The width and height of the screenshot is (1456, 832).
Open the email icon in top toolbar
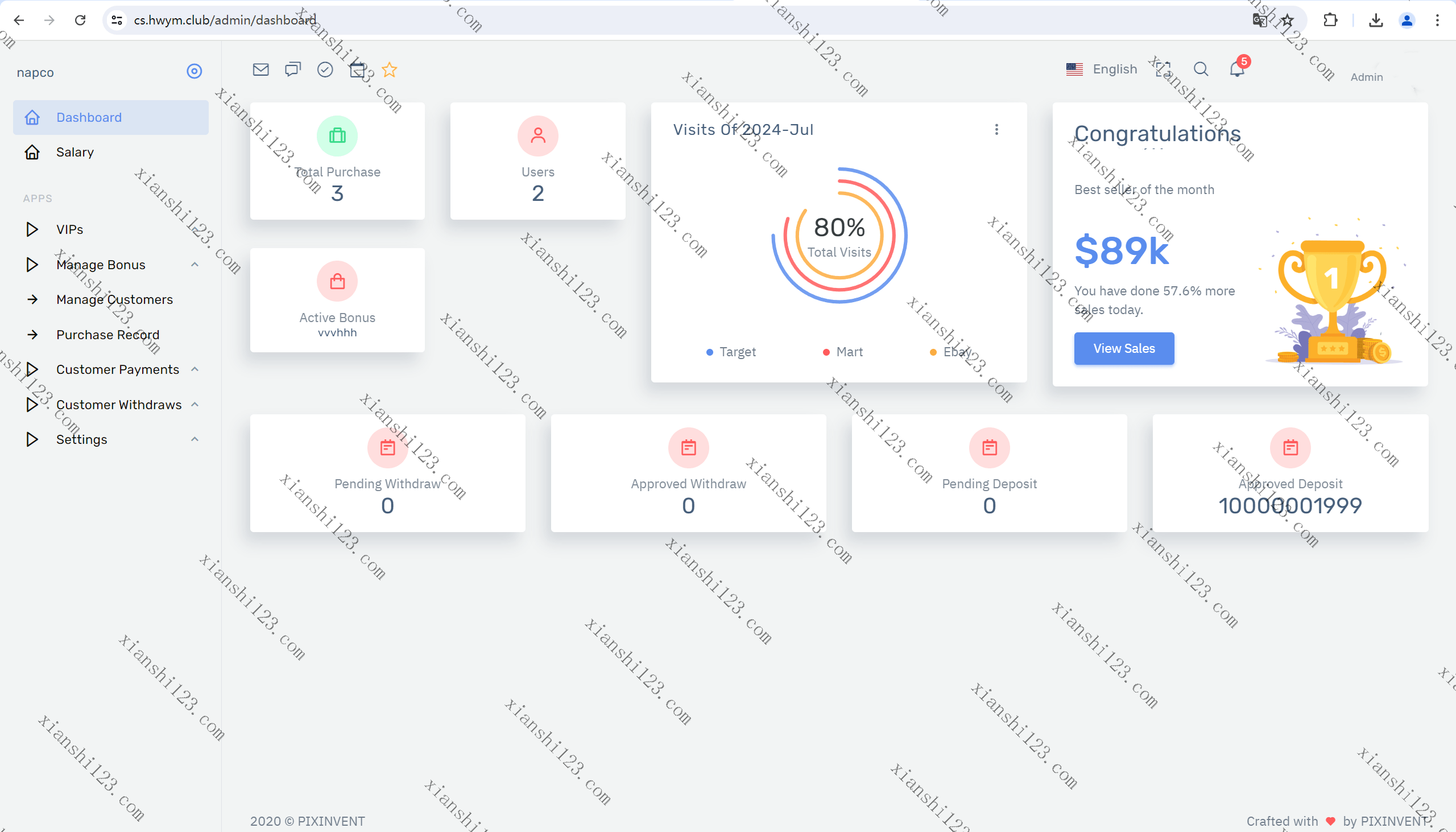tap(260, 70)
